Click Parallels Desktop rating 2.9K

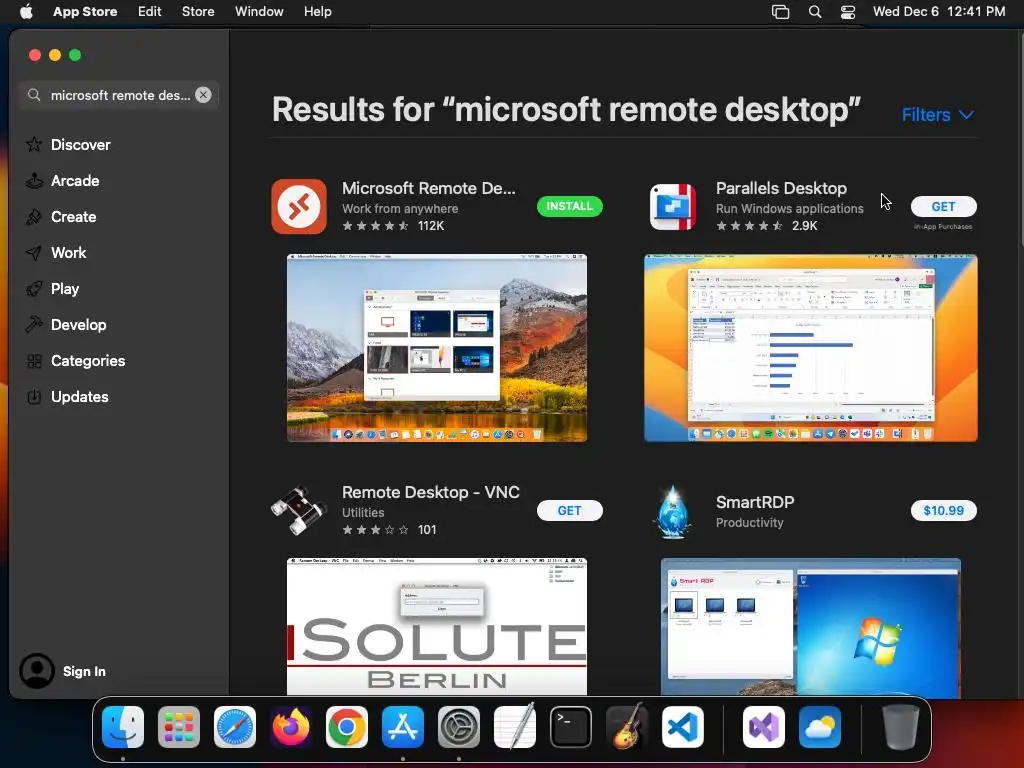point(767,226)
